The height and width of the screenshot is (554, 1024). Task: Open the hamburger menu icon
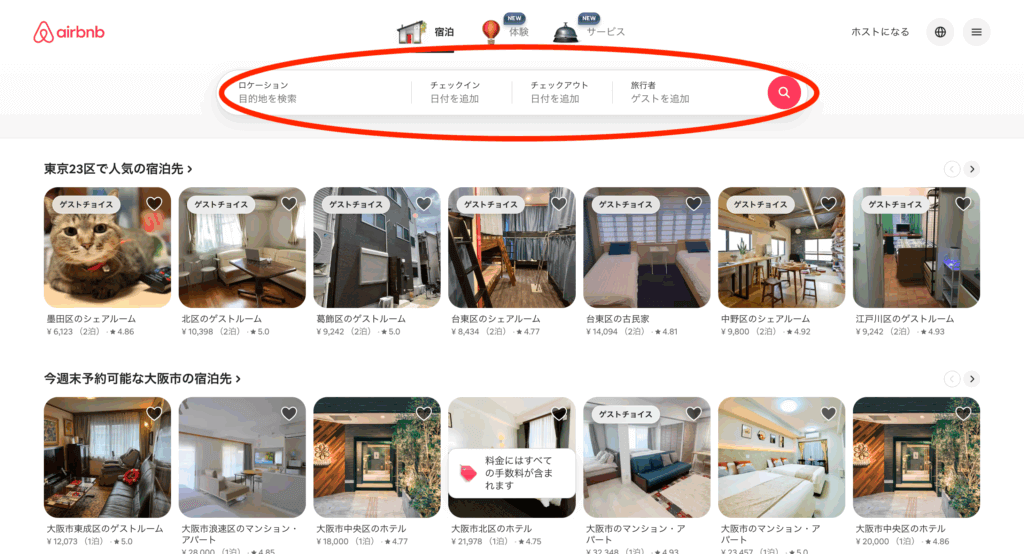click(x=976, y=32)
